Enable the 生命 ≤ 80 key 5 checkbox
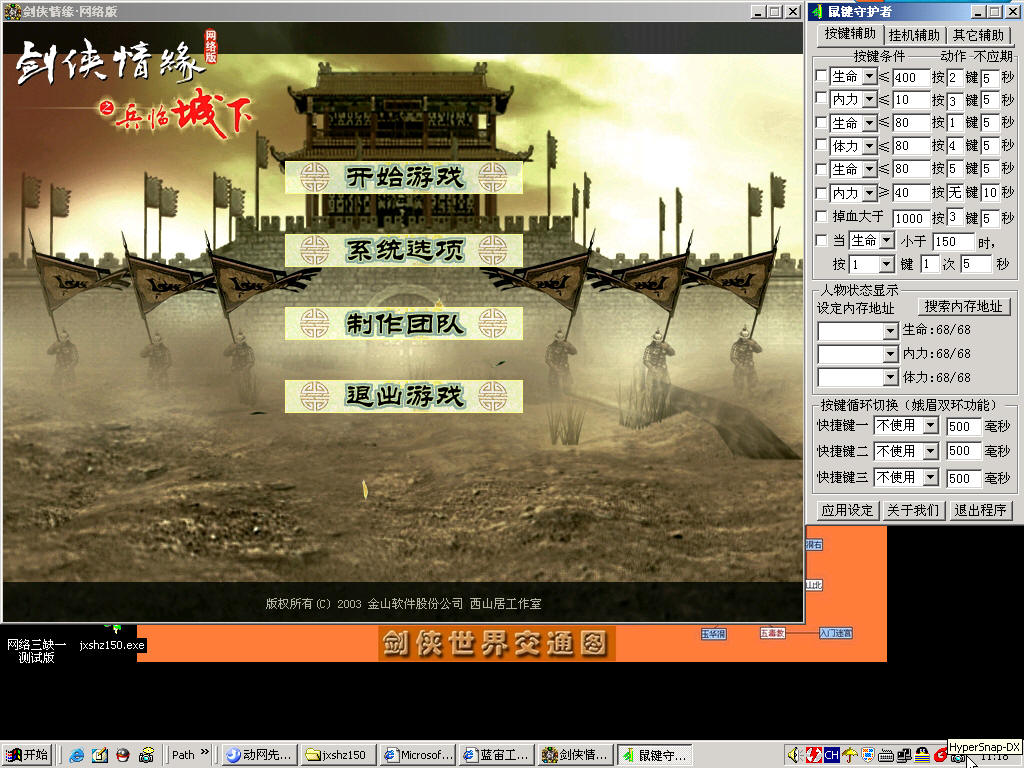The height and width of the screenshot is (768, 1024). coord(822,168)
